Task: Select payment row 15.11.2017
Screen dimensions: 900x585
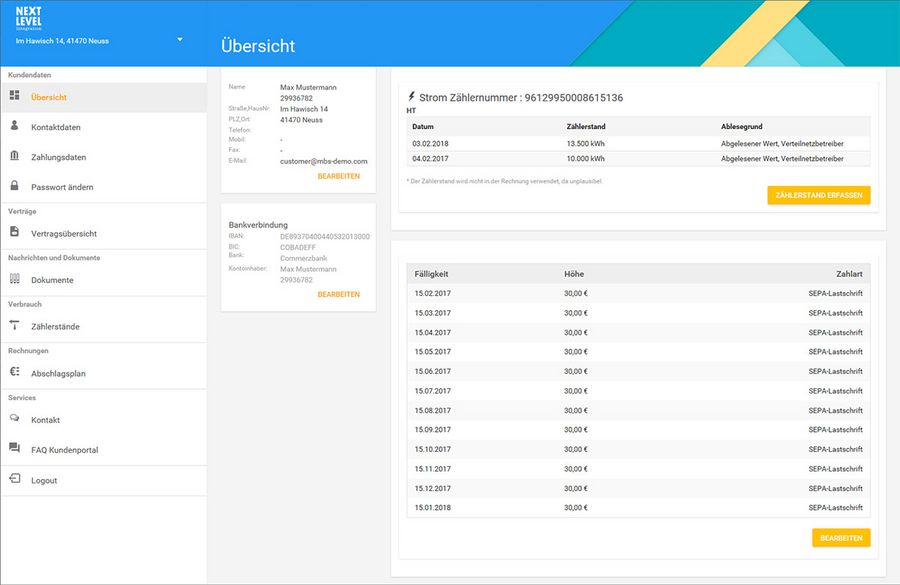Action: pyautogui.click(x=638, y=469)
